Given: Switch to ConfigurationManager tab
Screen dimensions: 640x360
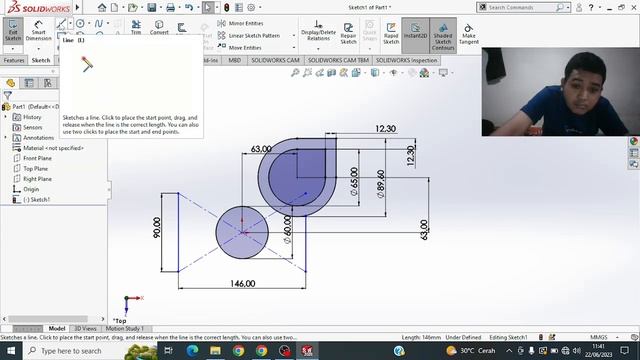Looking at the screenshot, I should [x=48, y=83].
